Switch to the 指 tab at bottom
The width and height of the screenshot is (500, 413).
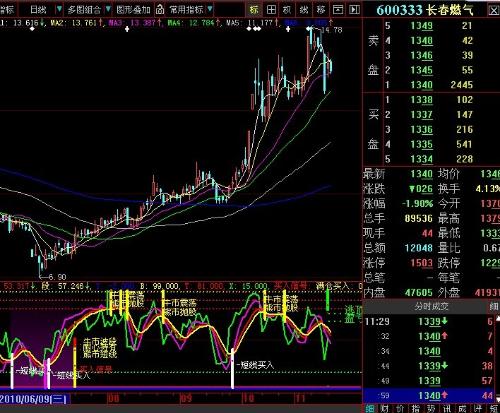point(416,409)
